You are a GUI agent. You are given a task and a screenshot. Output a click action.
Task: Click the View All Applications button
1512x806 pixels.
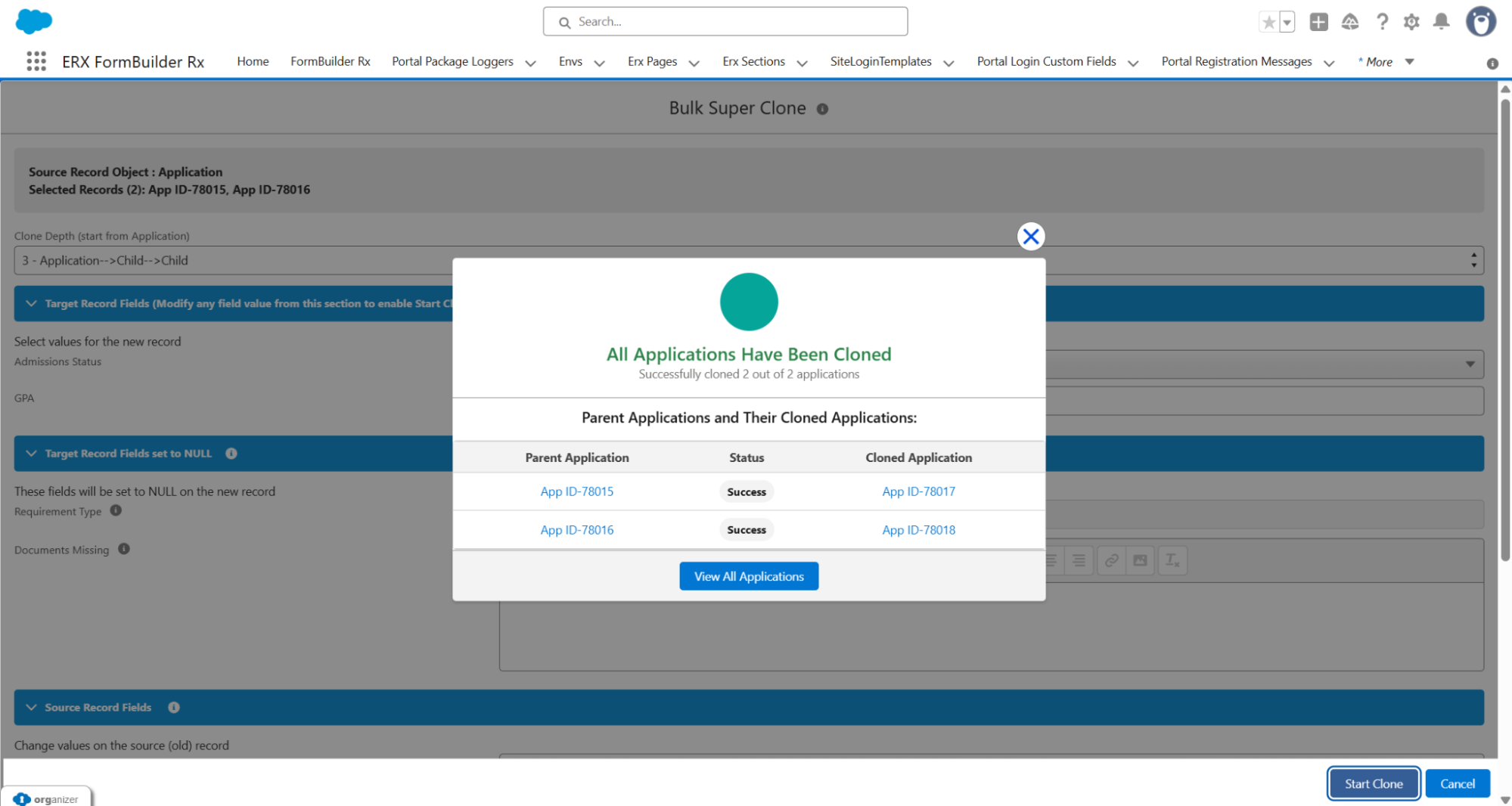point(748,576)
